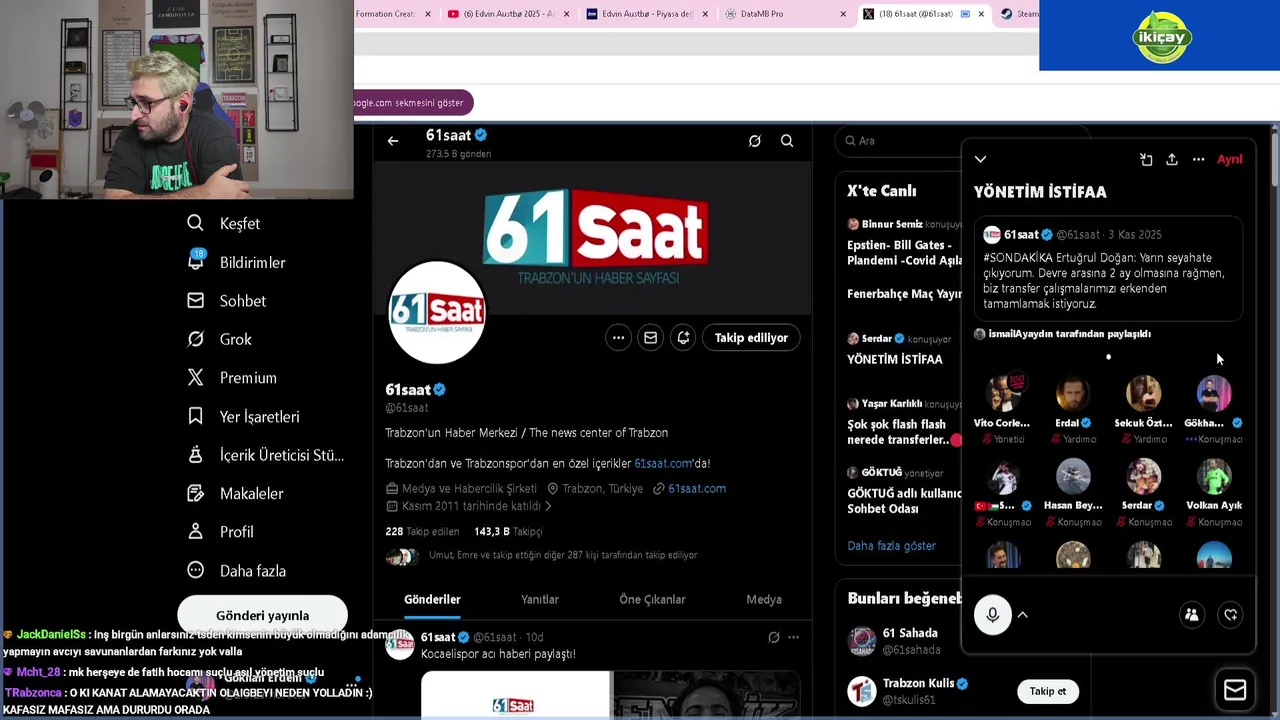Toggle the microphone in the Space
1280x720 pixels.
click(993, 615)
